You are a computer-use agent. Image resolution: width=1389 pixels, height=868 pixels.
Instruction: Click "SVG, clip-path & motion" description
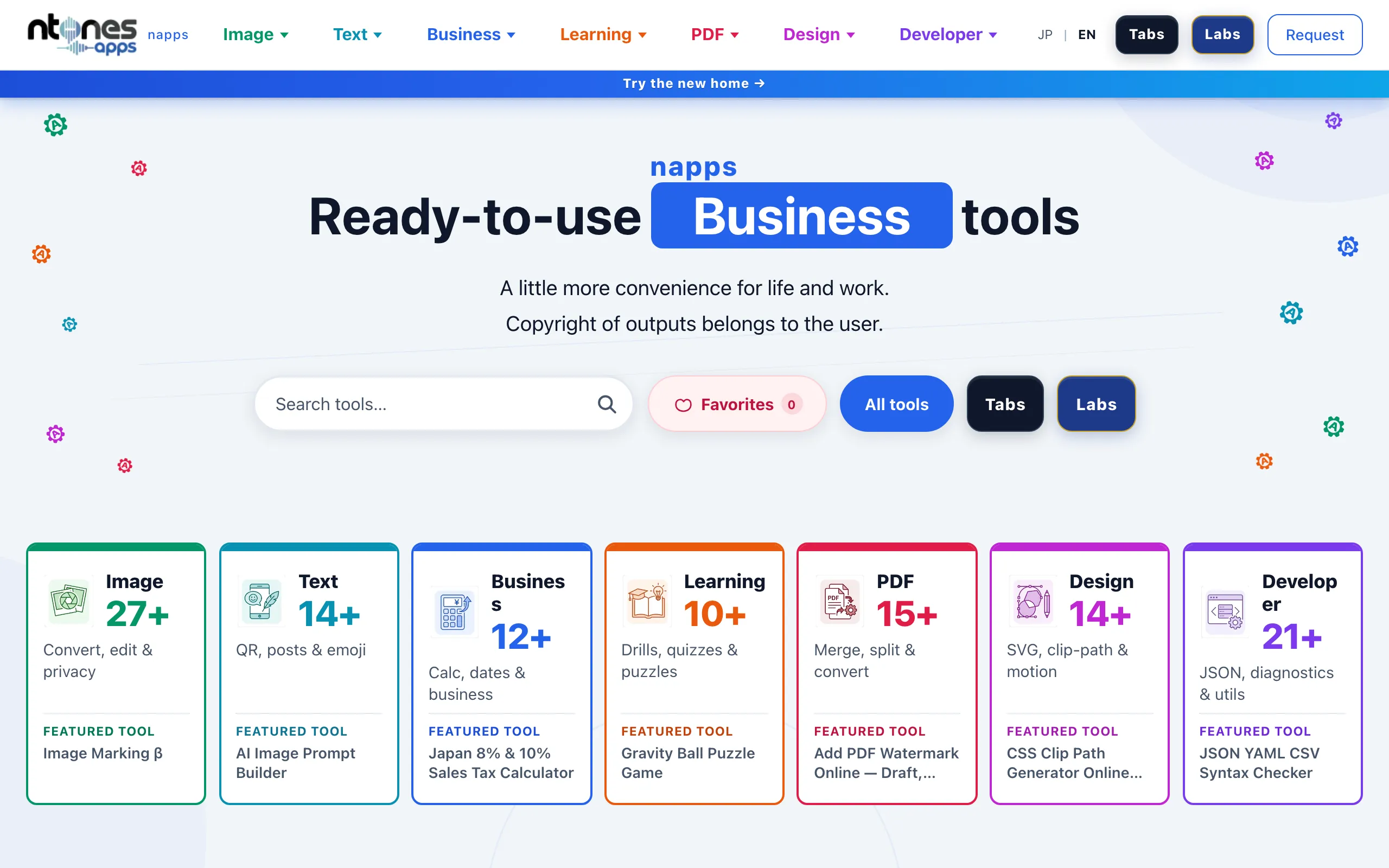pyautogui.click(x=1068, y=661)
